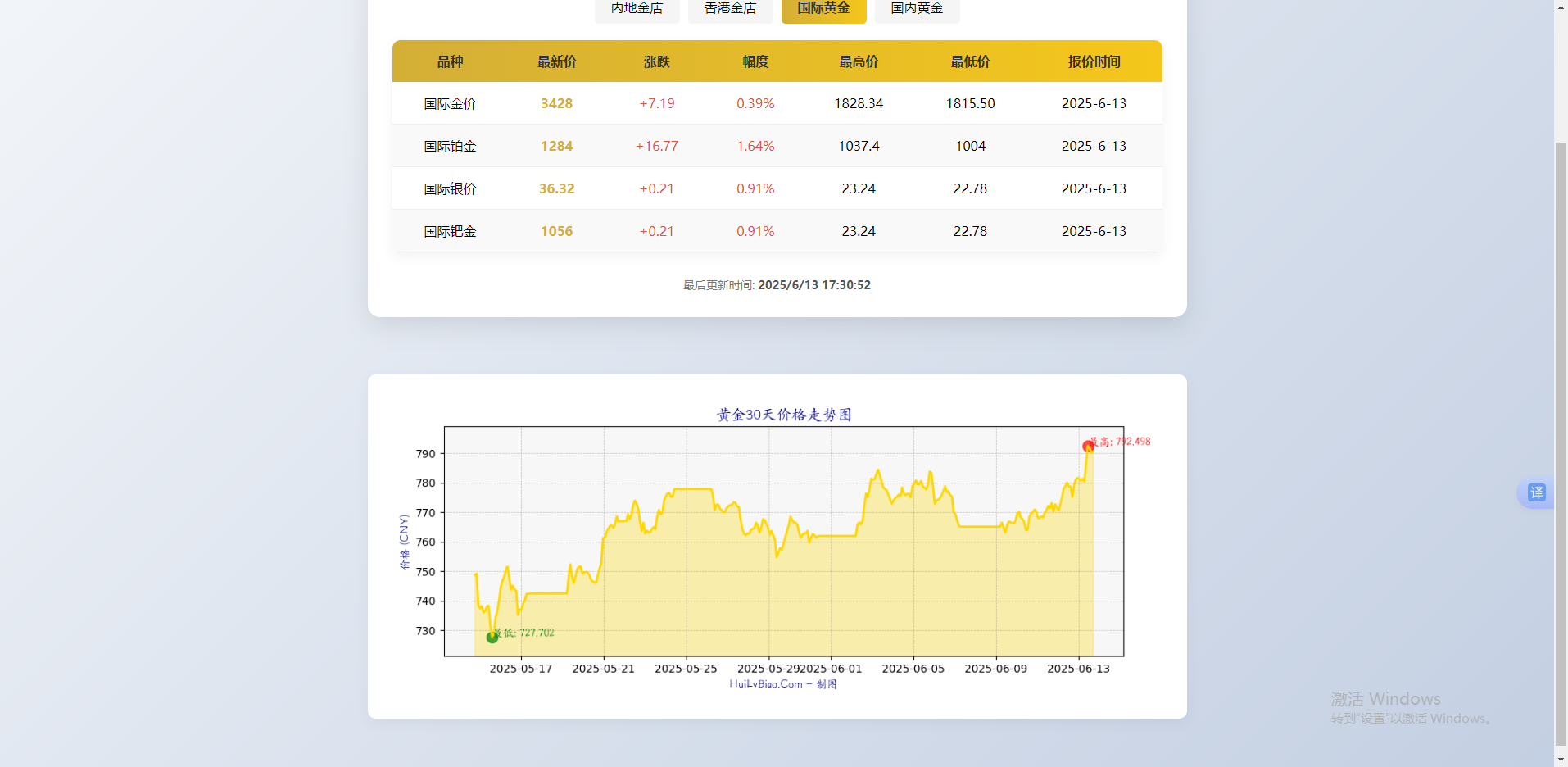Click the green lowest-price marker on the chart
The image size is (1568, 767).
coord(492,638)
